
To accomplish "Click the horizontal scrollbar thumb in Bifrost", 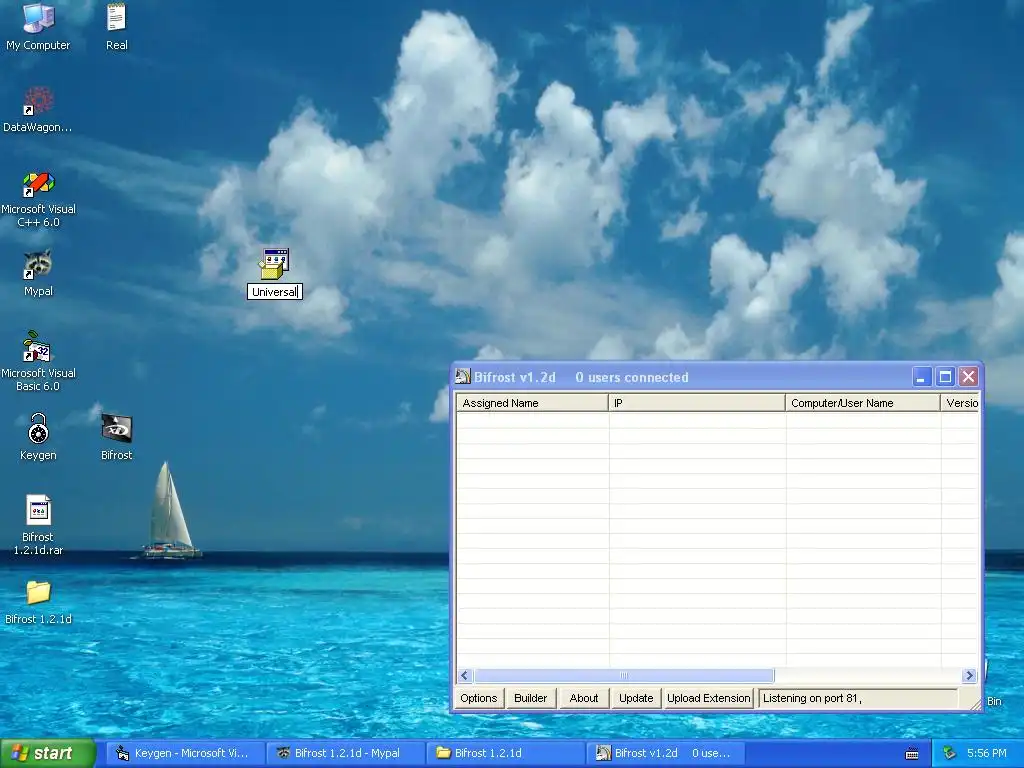I will pos(624,675).
